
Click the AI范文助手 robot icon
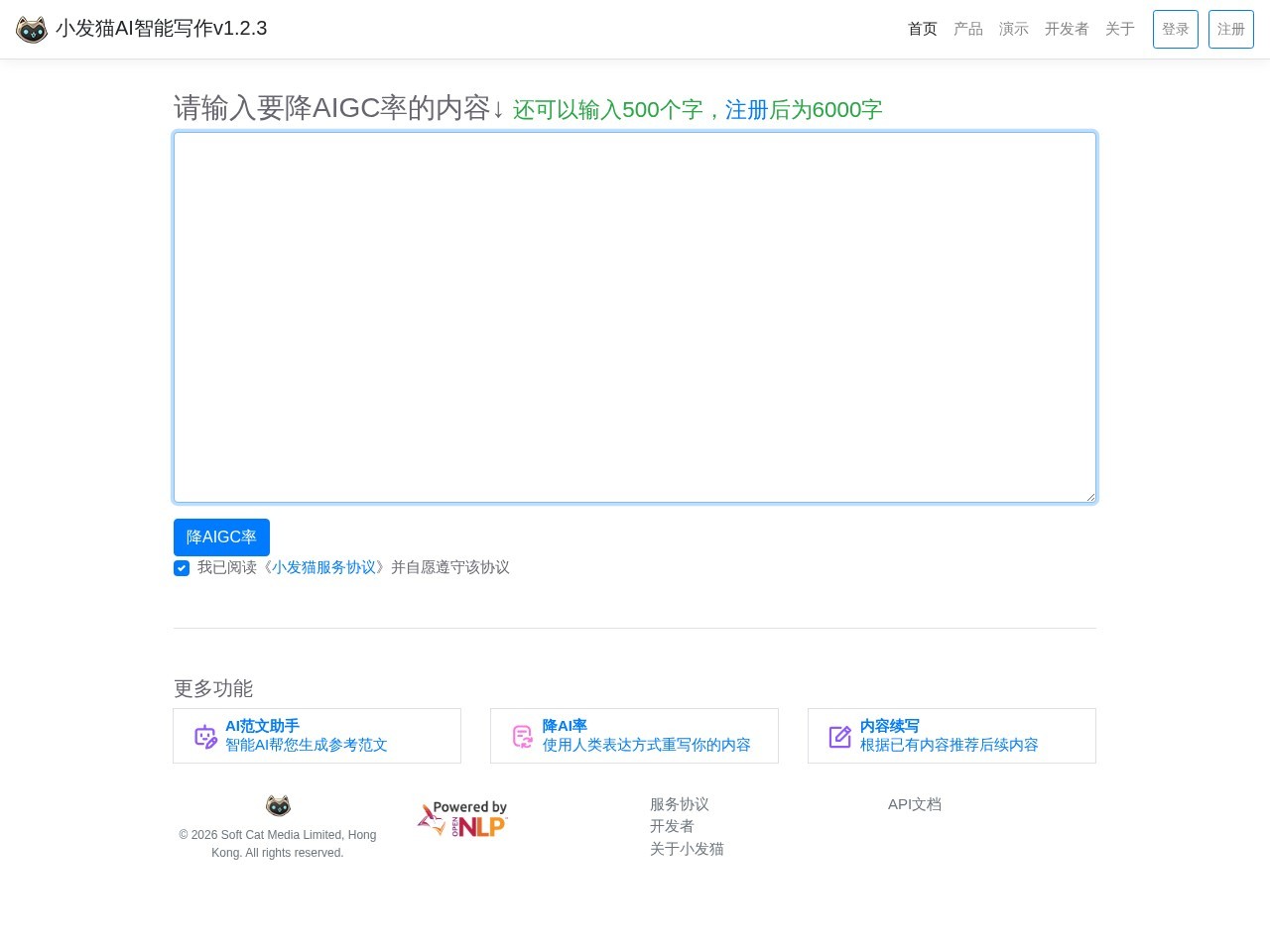(205, 736)
